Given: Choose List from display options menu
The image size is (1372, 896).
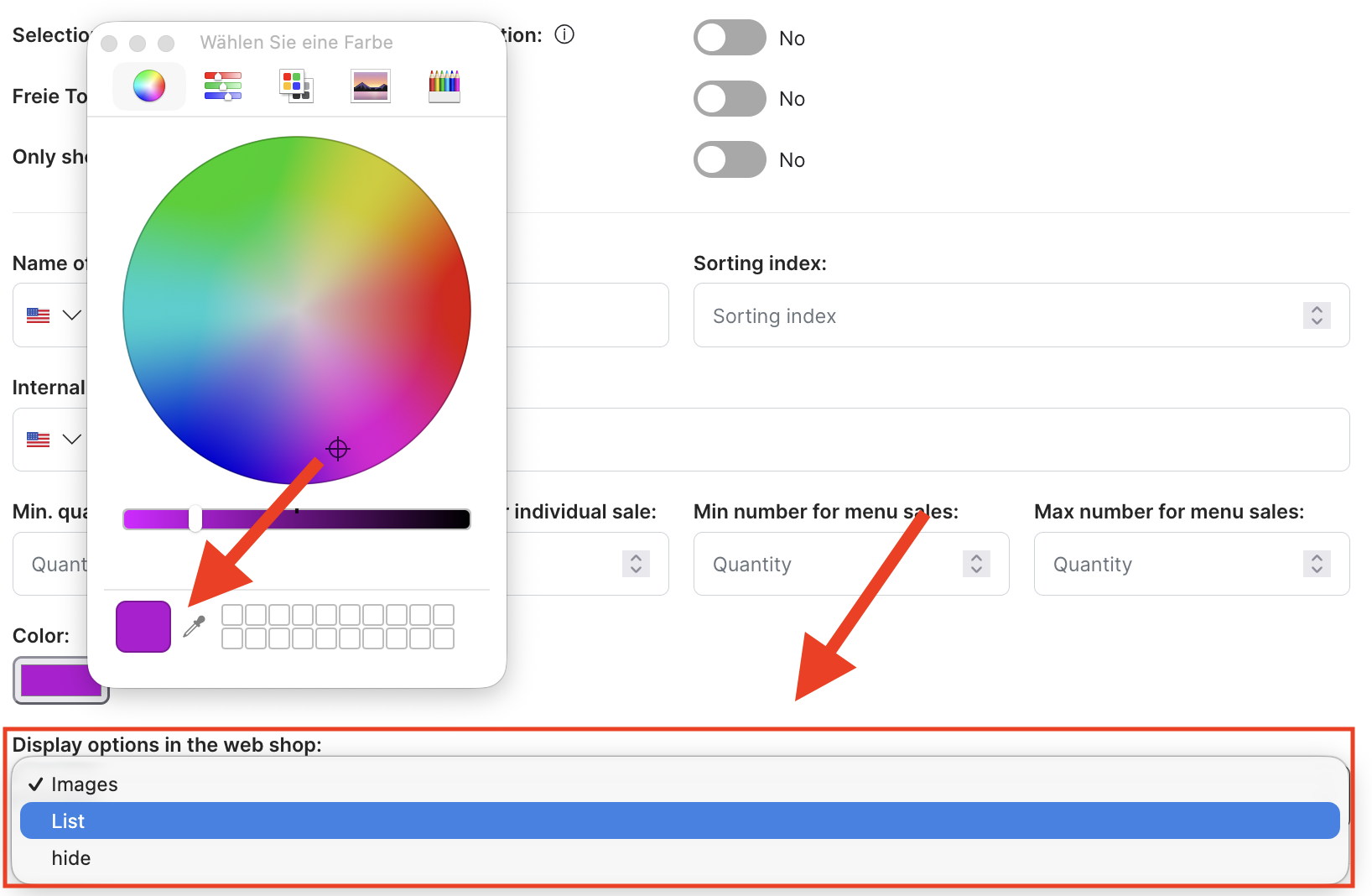Looking at the screenshot, I should 679,821.
